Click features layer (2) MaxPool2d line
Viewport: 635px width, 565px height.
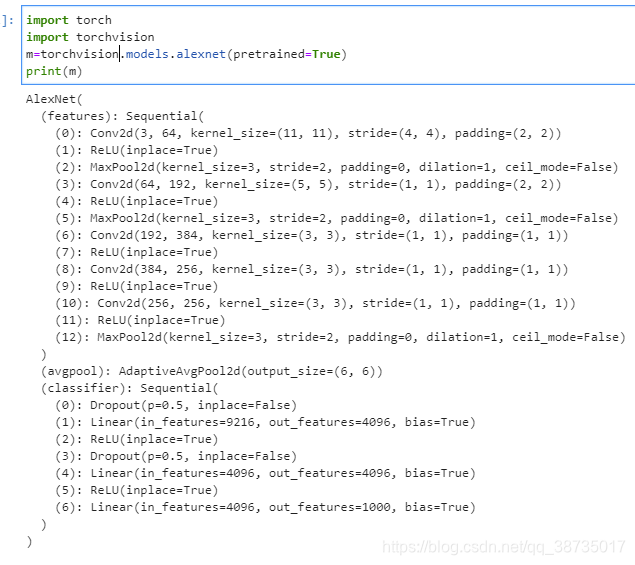337,167
